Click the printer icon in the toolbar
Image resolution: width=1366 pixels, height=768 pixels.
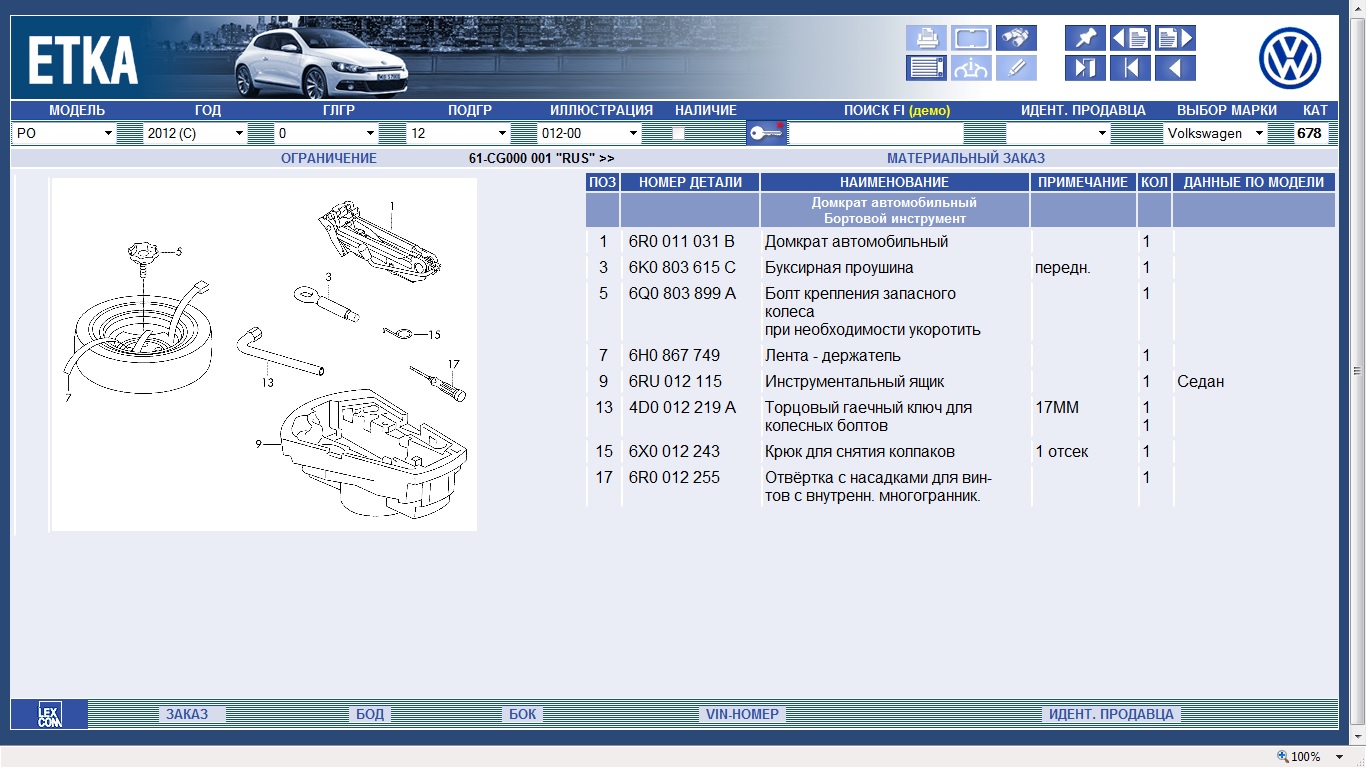coord(926,38)
